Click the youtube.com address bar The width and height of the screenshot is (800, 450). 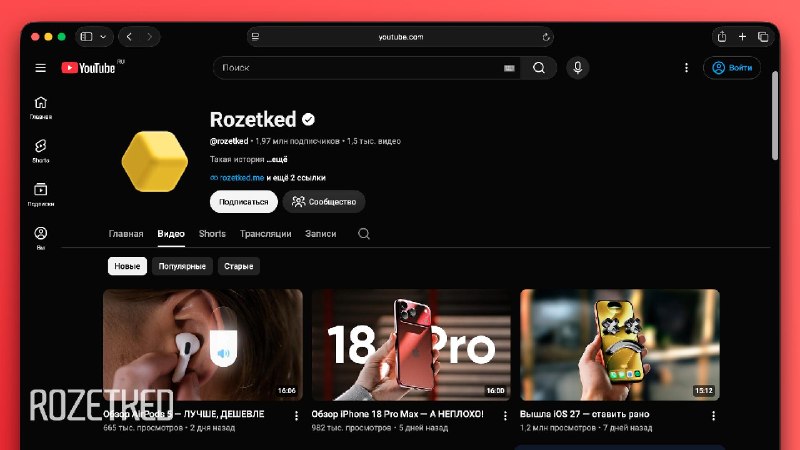point(401,37)
